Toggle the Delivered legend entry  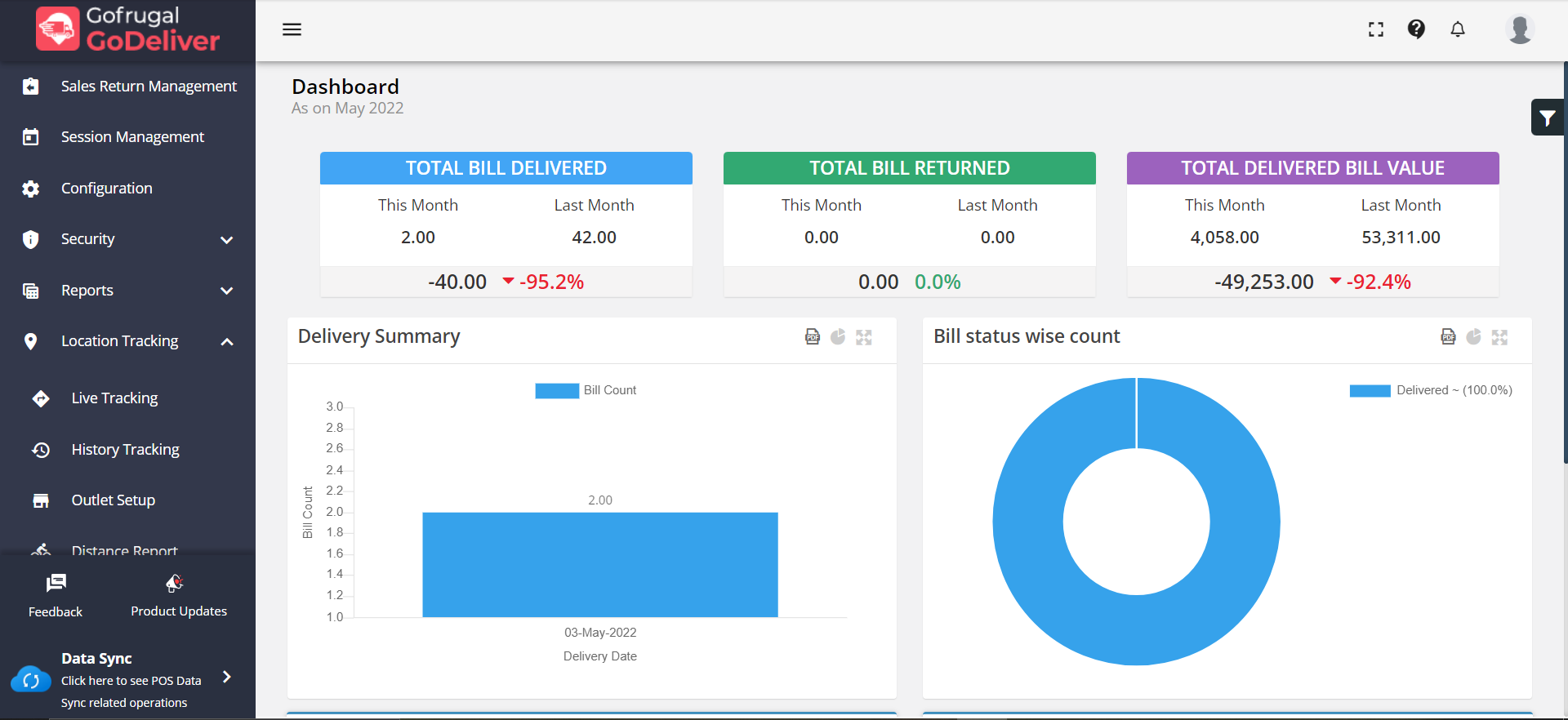(x=1431, y=390)
